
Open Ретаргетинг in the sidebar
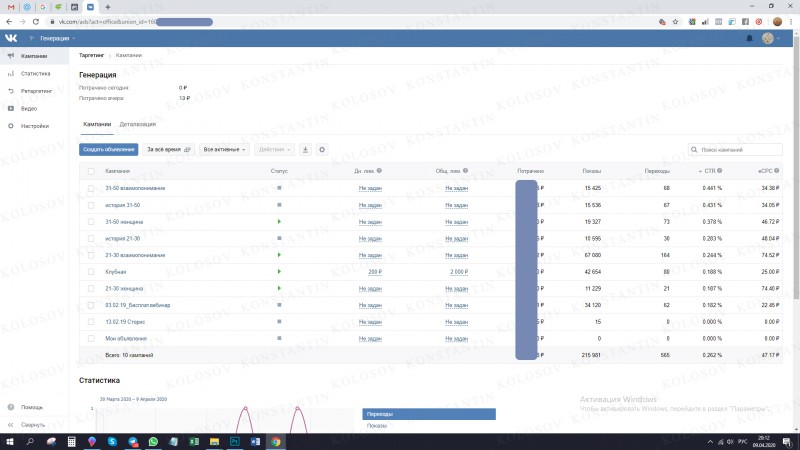click(x=34, y=91)
